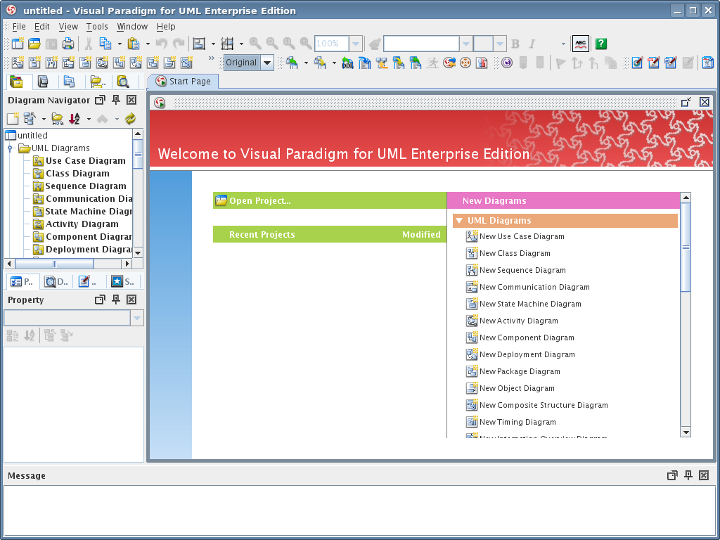Viewport: 720px width, 540px height.
Task: Collapse UML Diagrams tree node in navigator
Action: (10, 148)
